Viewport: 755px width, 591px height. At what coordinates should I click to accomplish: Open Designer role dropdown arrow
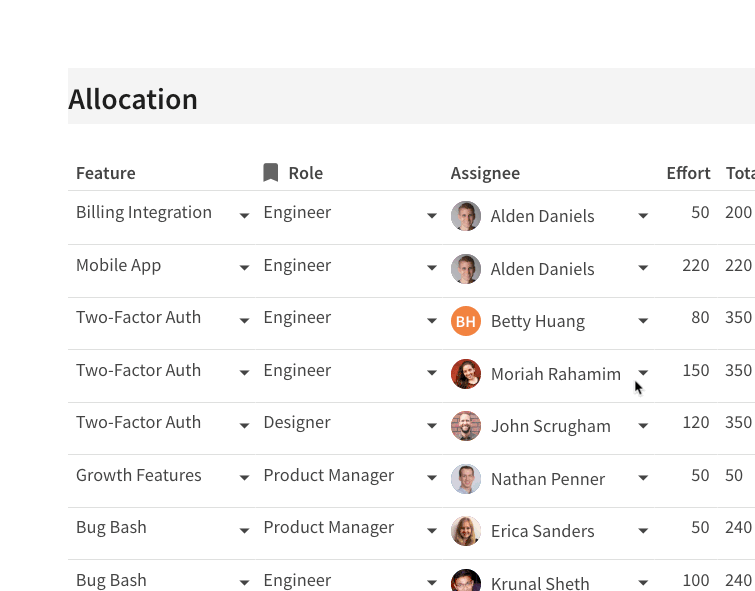pos(432,425)
